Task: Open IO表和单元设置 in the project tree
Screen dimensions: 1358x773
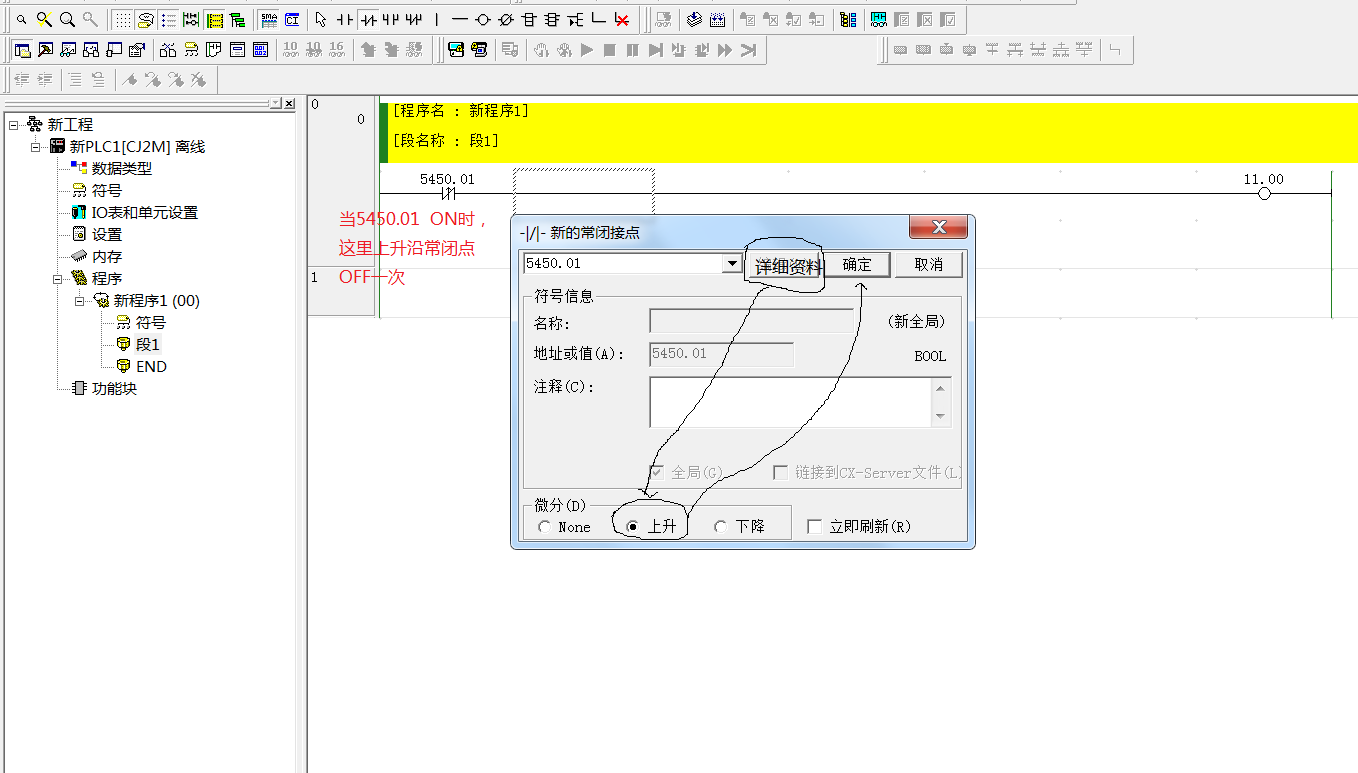Action: coord(144,213)
